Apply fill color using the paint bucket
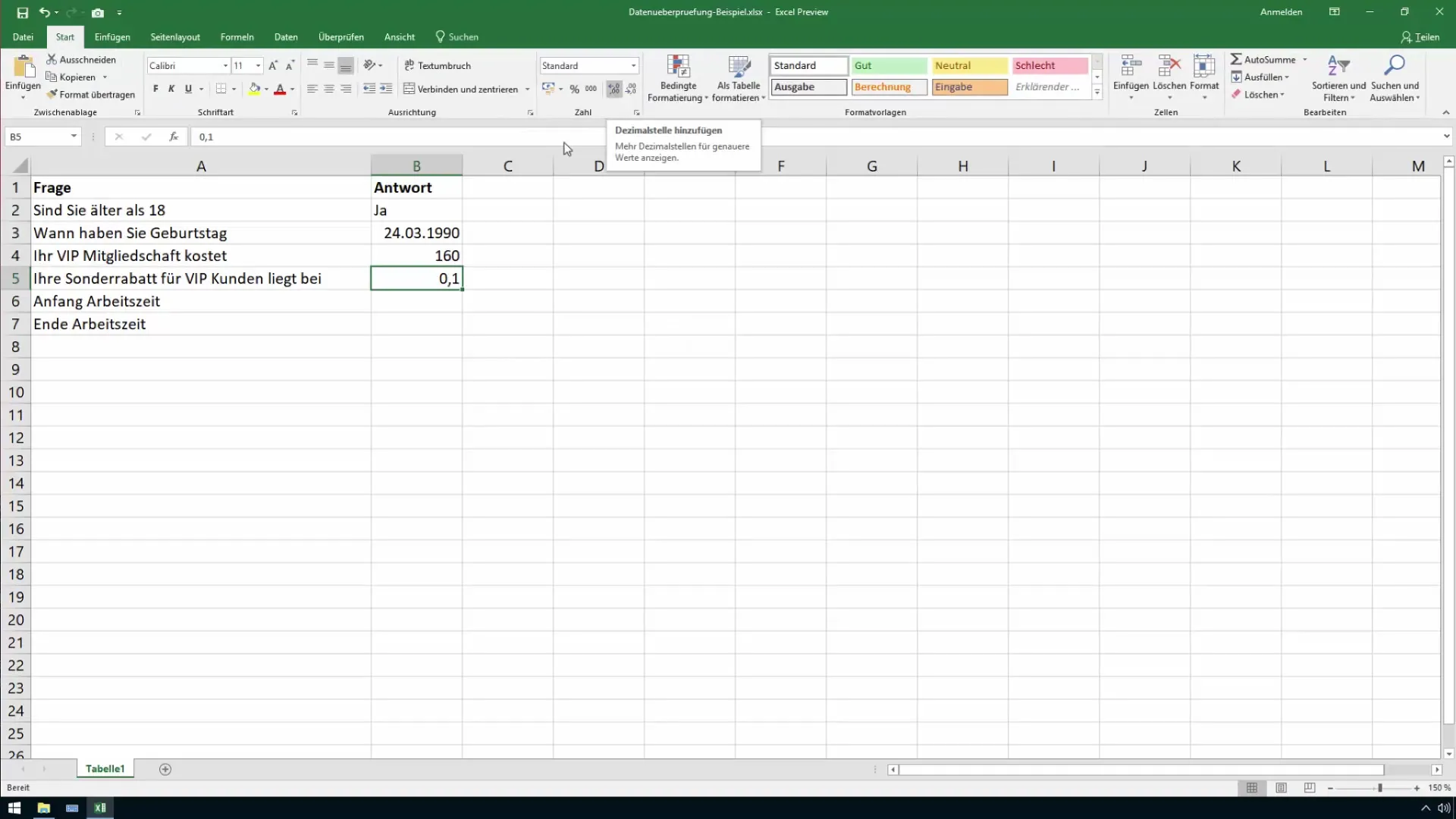 tap(254, 89)
